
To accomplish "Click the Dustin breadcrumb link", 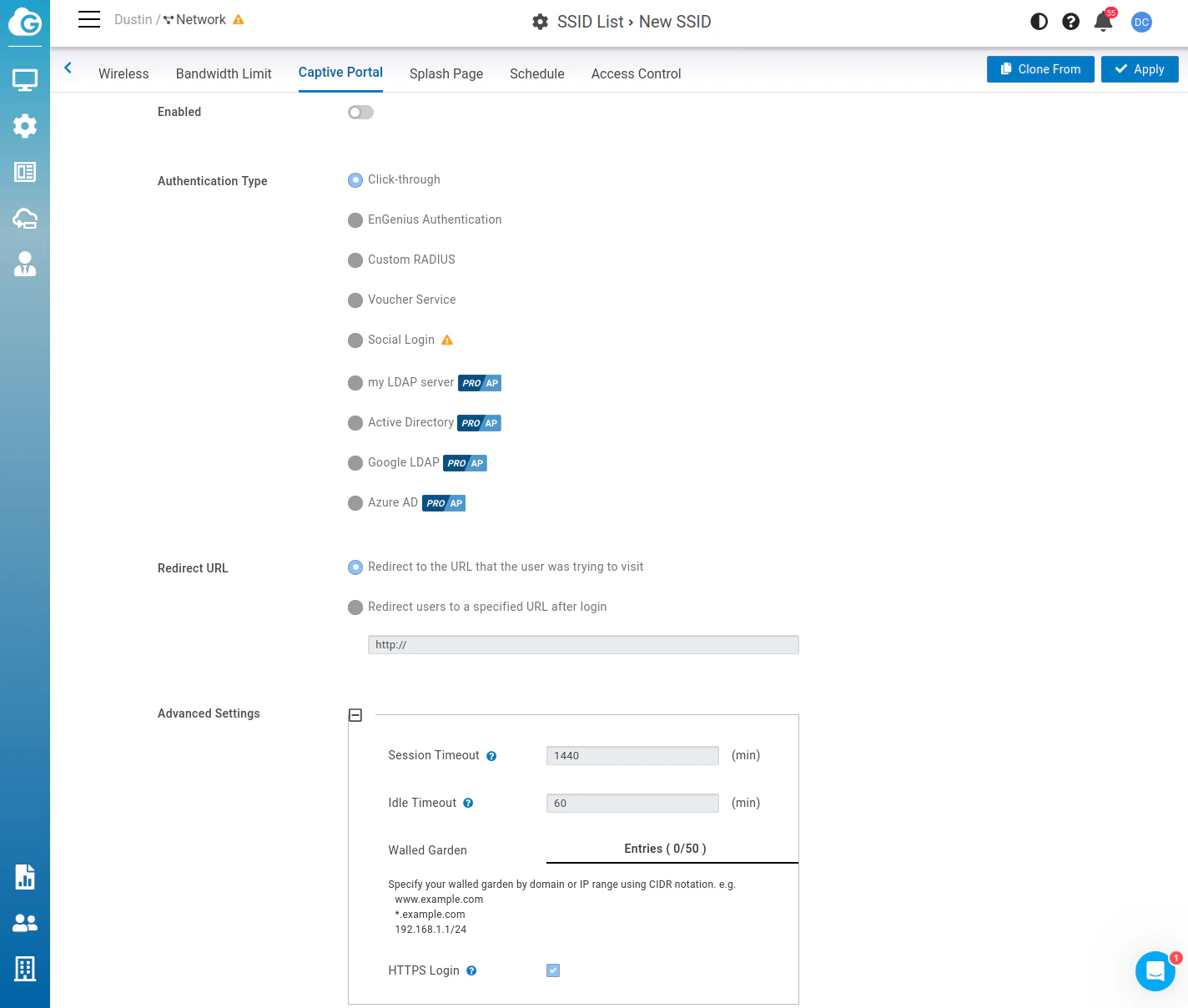I will (x=133, y=20).
